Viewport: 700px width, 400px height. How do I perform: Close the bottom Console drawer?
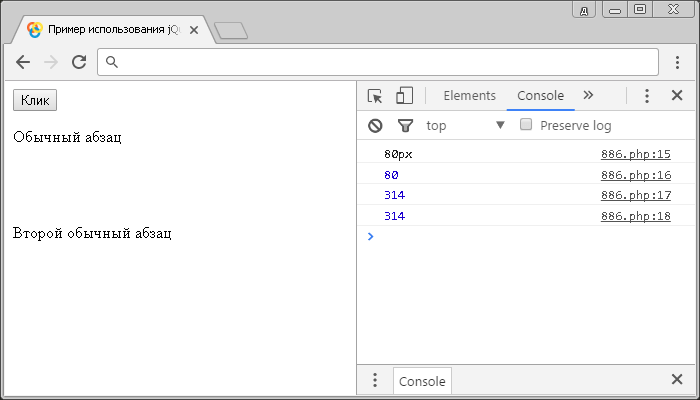tap(677, 380)
